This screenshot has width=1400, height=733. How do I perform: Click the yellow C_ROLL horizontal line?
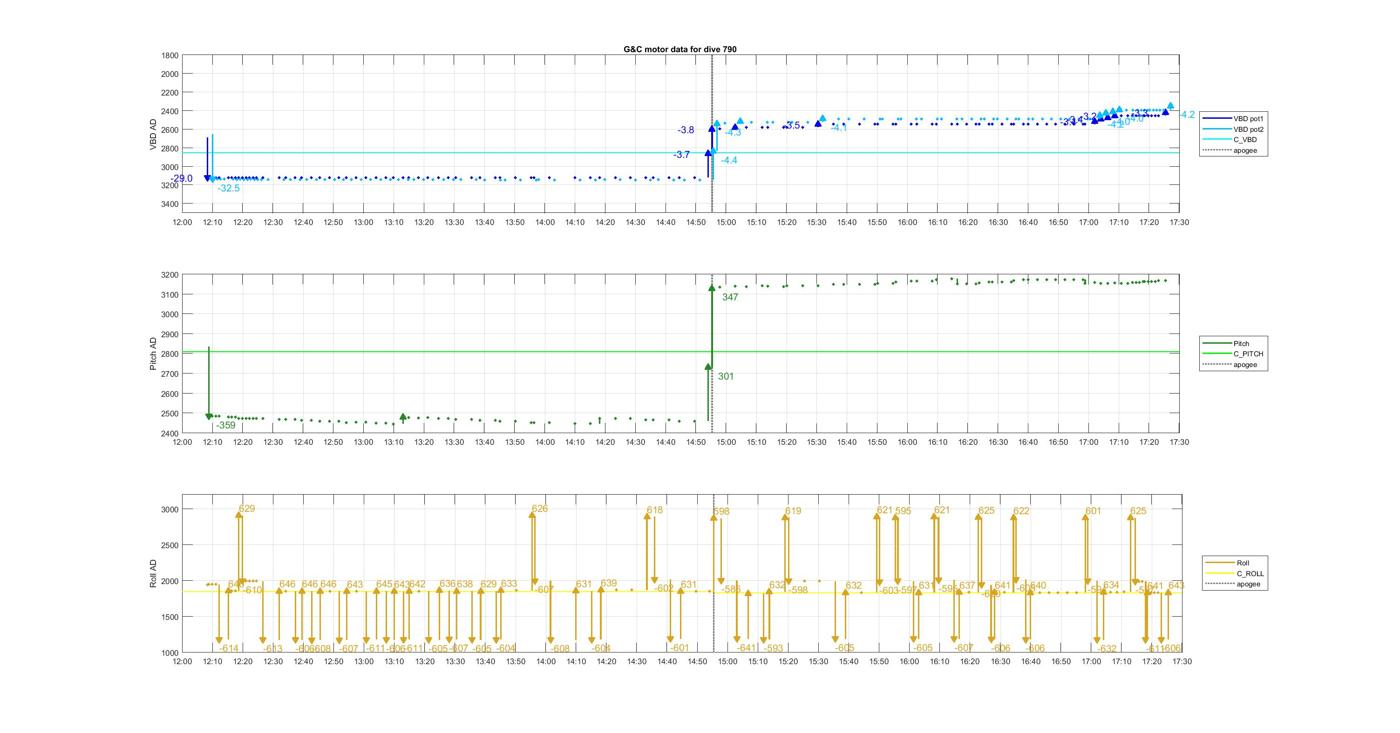tap(680, 591)
